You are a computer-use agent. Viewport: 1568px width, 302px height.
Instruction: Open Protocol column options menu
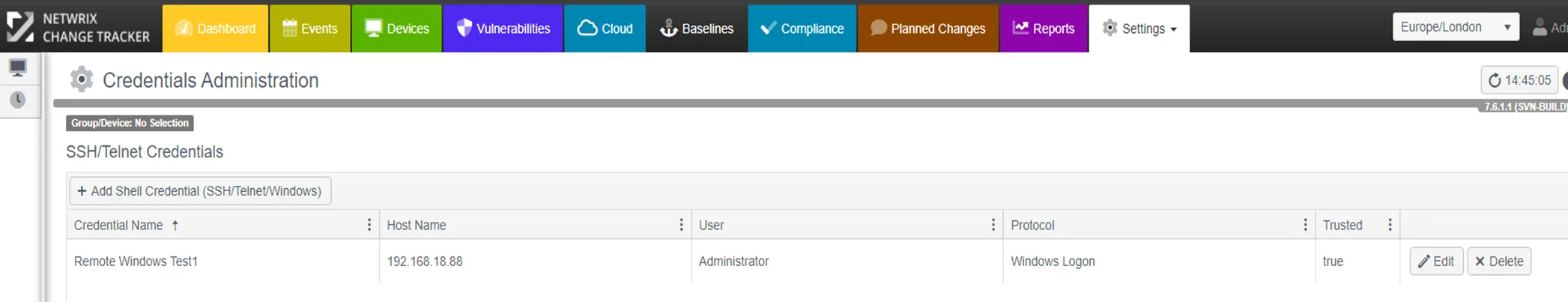point(1305,225)
